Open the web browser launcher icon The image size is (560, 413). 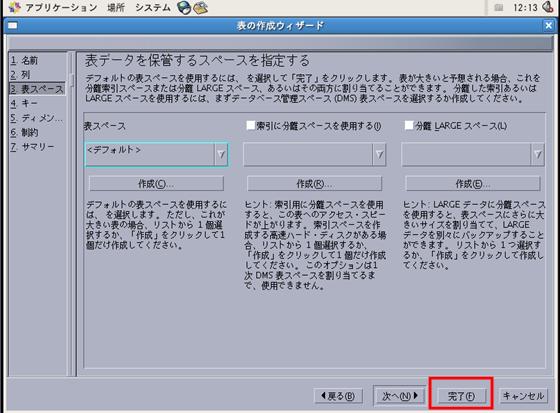click(x=184, y=8)
